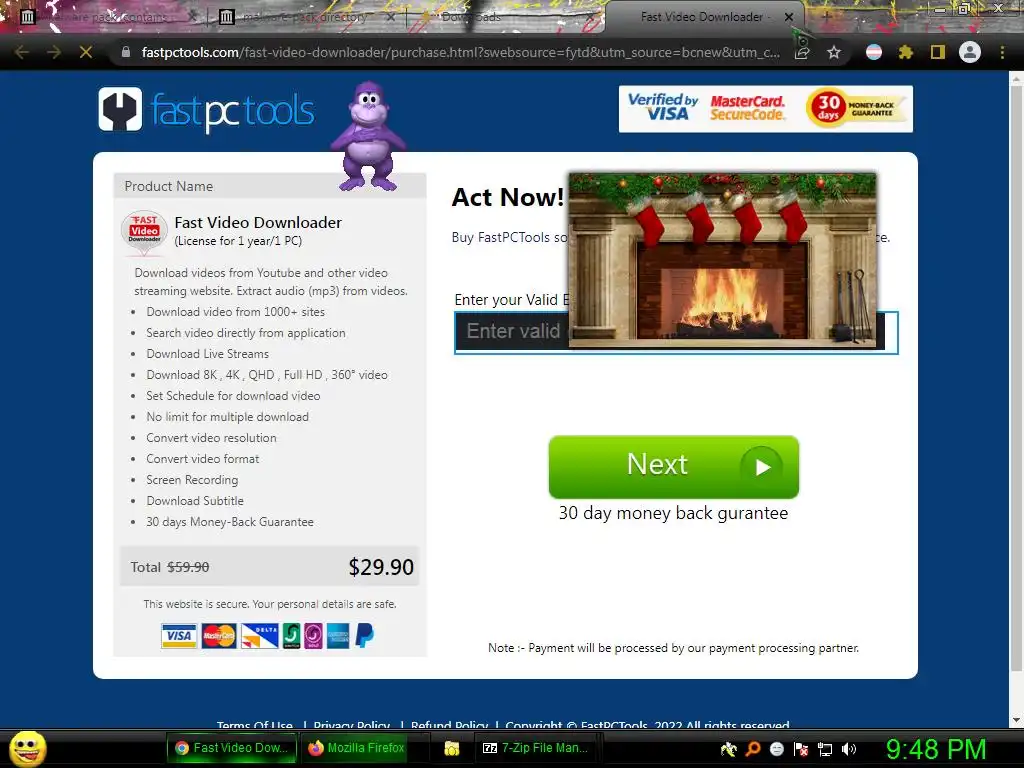
Task: Click the crossed-out $59.90 price
Action: click(x=188, y=567)
